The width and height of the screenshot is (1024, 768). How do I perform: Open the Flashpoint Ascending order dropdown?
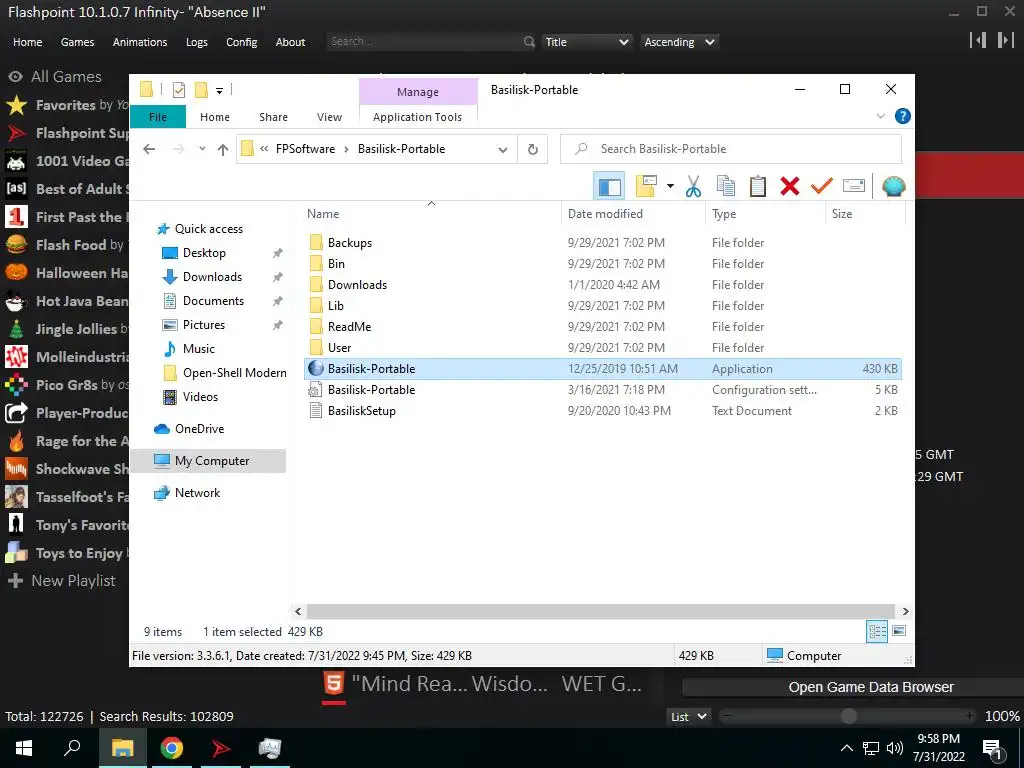click(x=679, y=42)
